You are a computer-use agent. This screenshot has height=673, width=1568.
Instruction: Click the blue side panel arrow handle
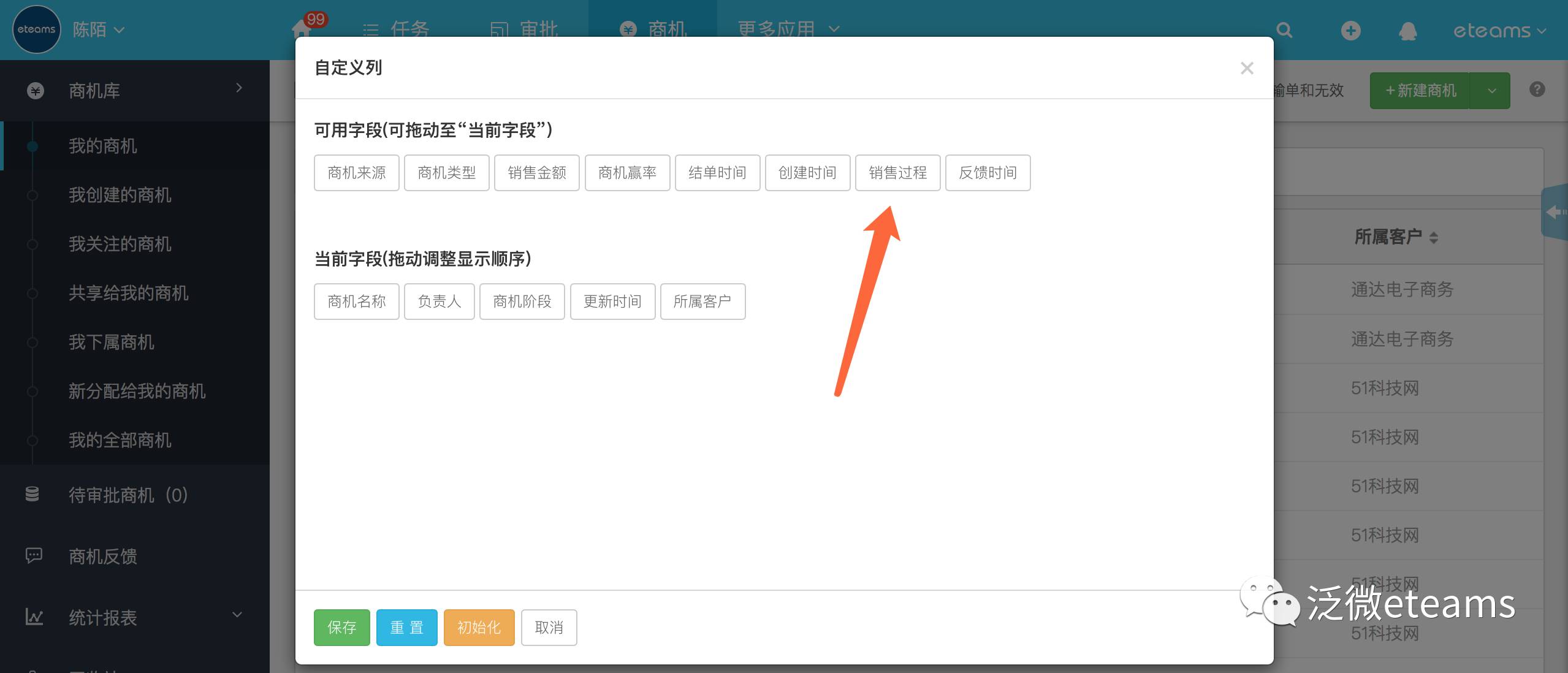[1555, 212]
